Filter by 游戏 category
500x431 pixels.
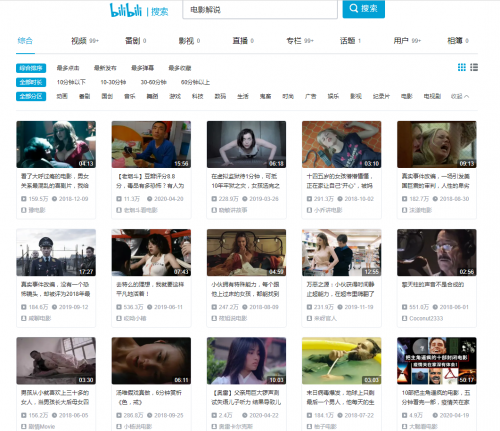[x=175, y=96]
